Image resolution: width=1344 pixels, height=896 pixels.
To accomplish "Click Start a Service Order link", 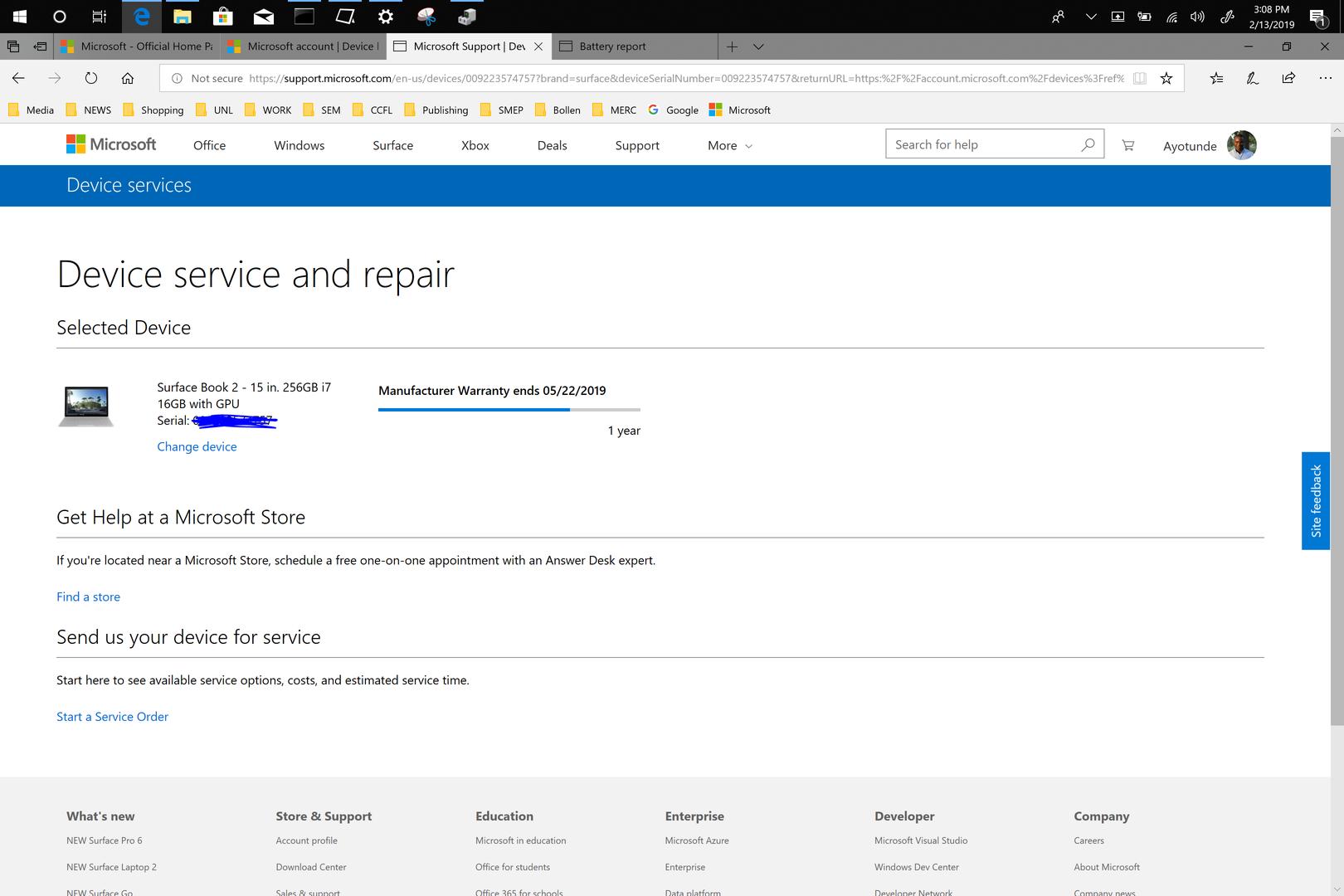I will coord(112,716).
